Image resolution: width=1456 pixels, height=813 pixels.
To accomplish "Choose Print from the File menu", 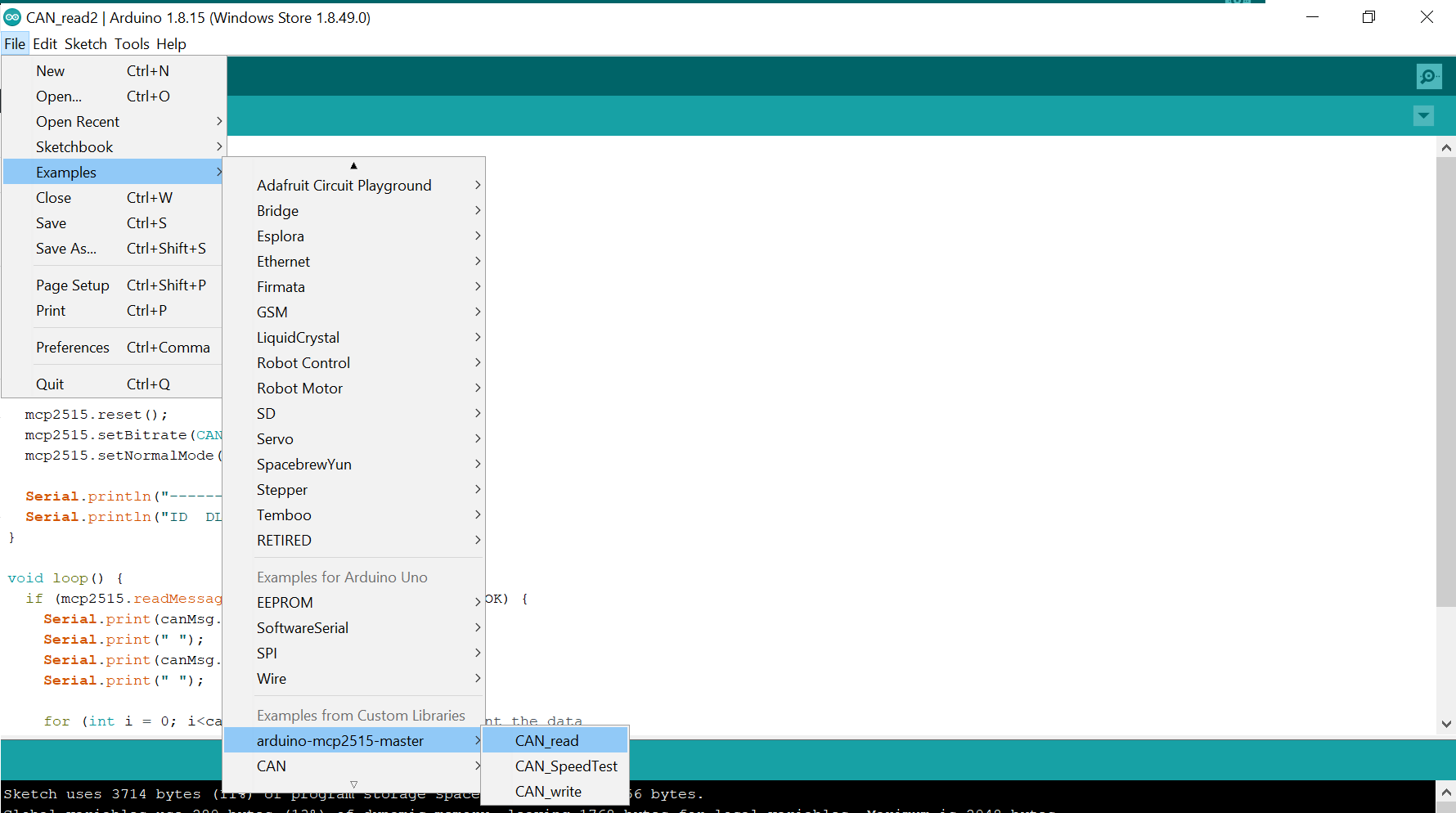I will (x=113, y=311).
